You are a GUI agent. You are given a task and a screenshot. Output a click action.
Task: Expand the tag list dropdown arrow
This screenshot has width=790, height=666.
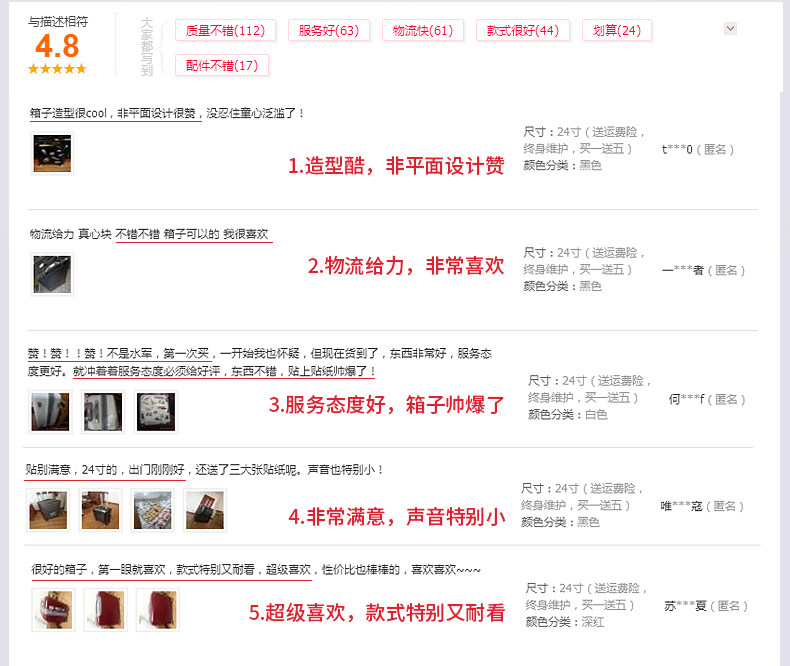[x=730, y=28]
